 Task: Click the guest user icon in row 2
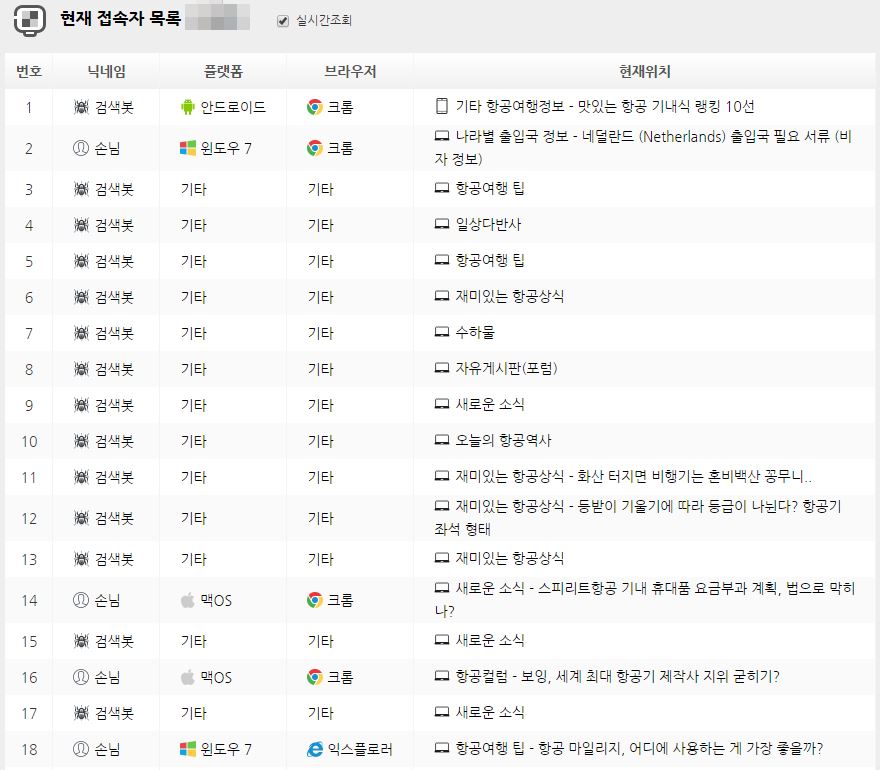click(81, 148)
